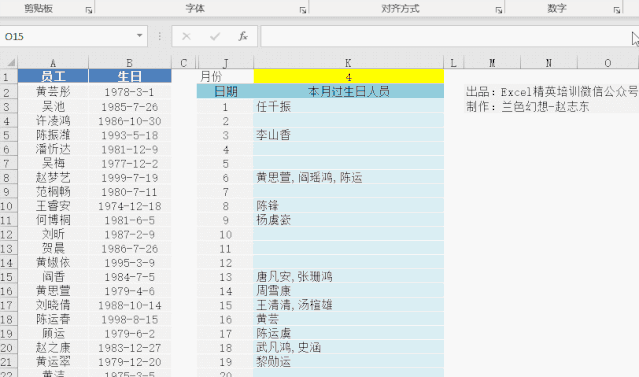Select cell containing 1979-12-20
The image size is (639, 377).
point(130,362)
